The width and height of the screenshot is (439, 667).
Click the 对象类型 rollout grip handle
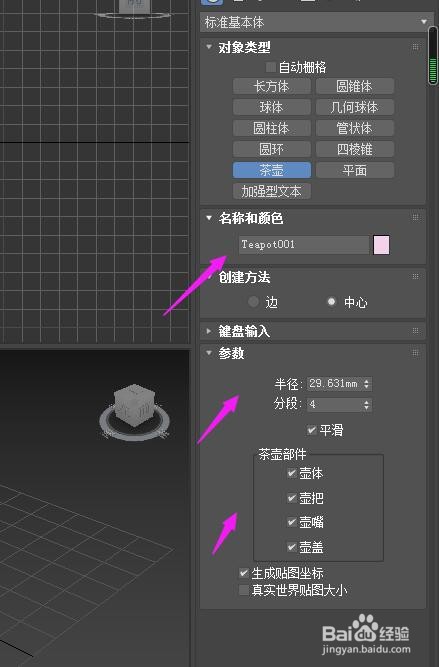coord(415,47)
